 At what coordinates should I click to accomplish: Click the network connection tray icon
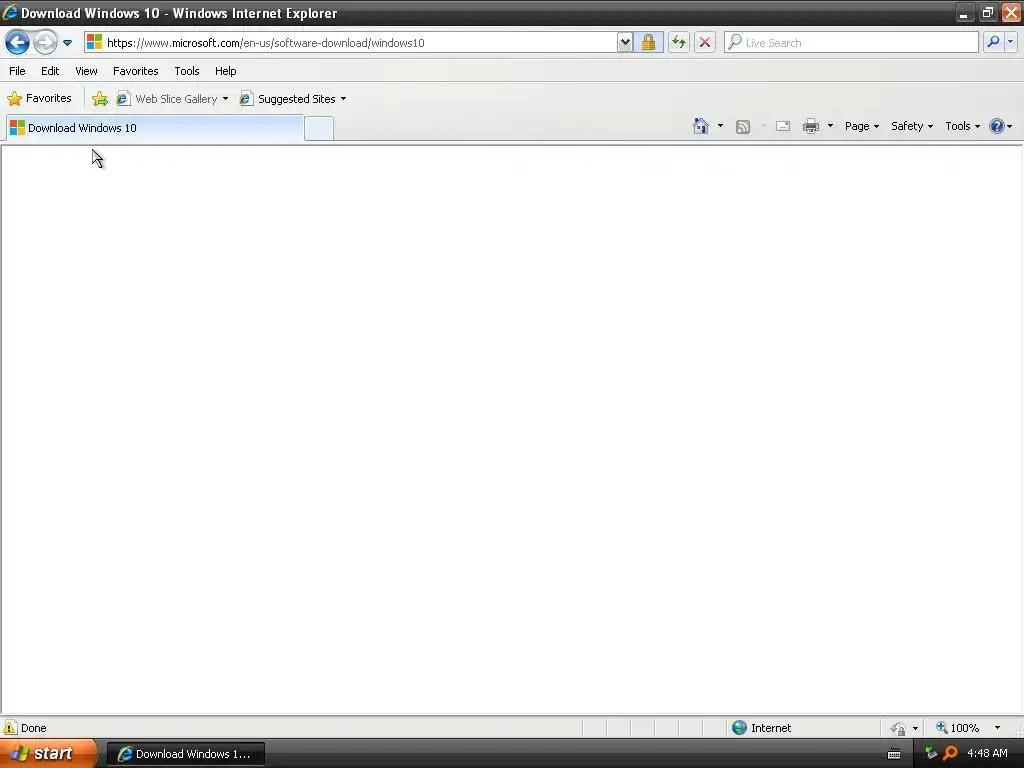[x=931, y=753]
